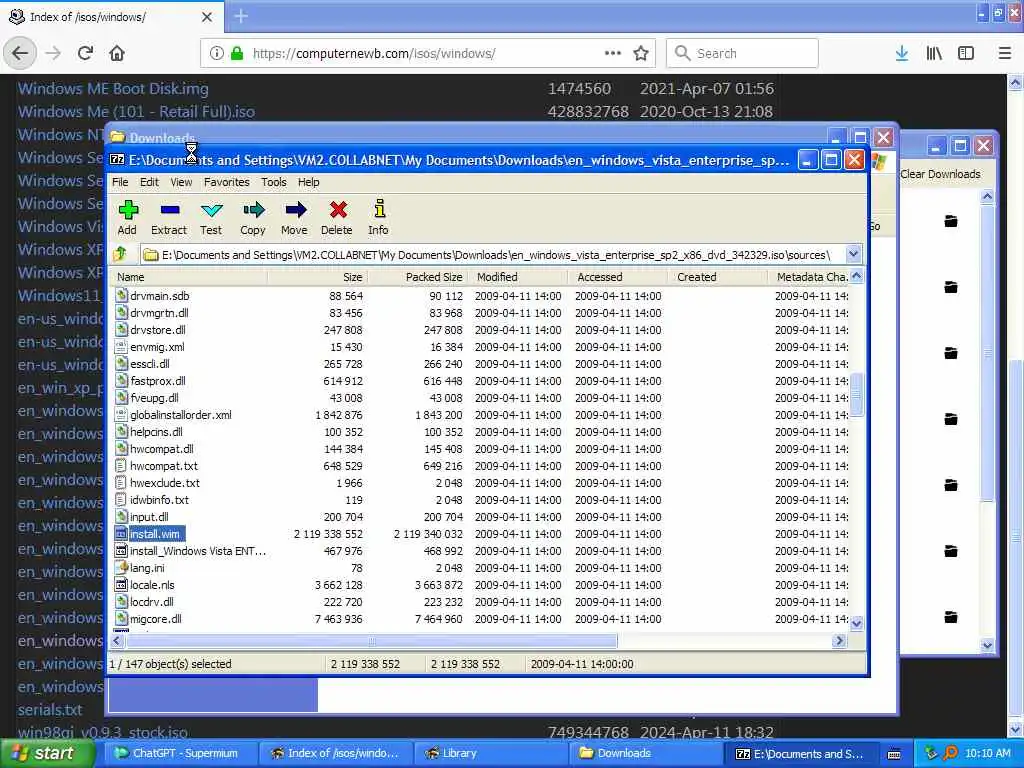This screenshot has height=768, width=1024.
Task: Click the red Delete icon
Action: [338, 210]
